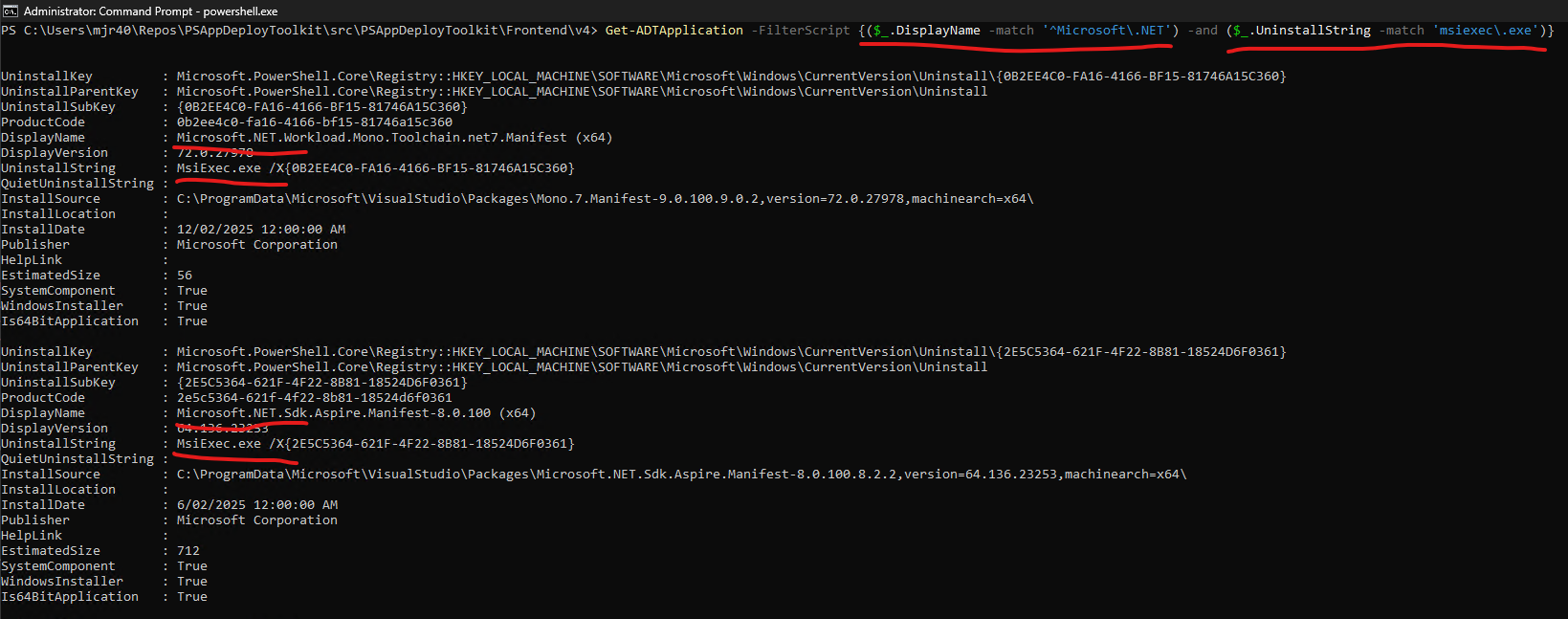The width and height of the screenshot is (1568, 619).
Task: Click the install date 12/02/2025 12:00:00 AM
Action: 261,230
